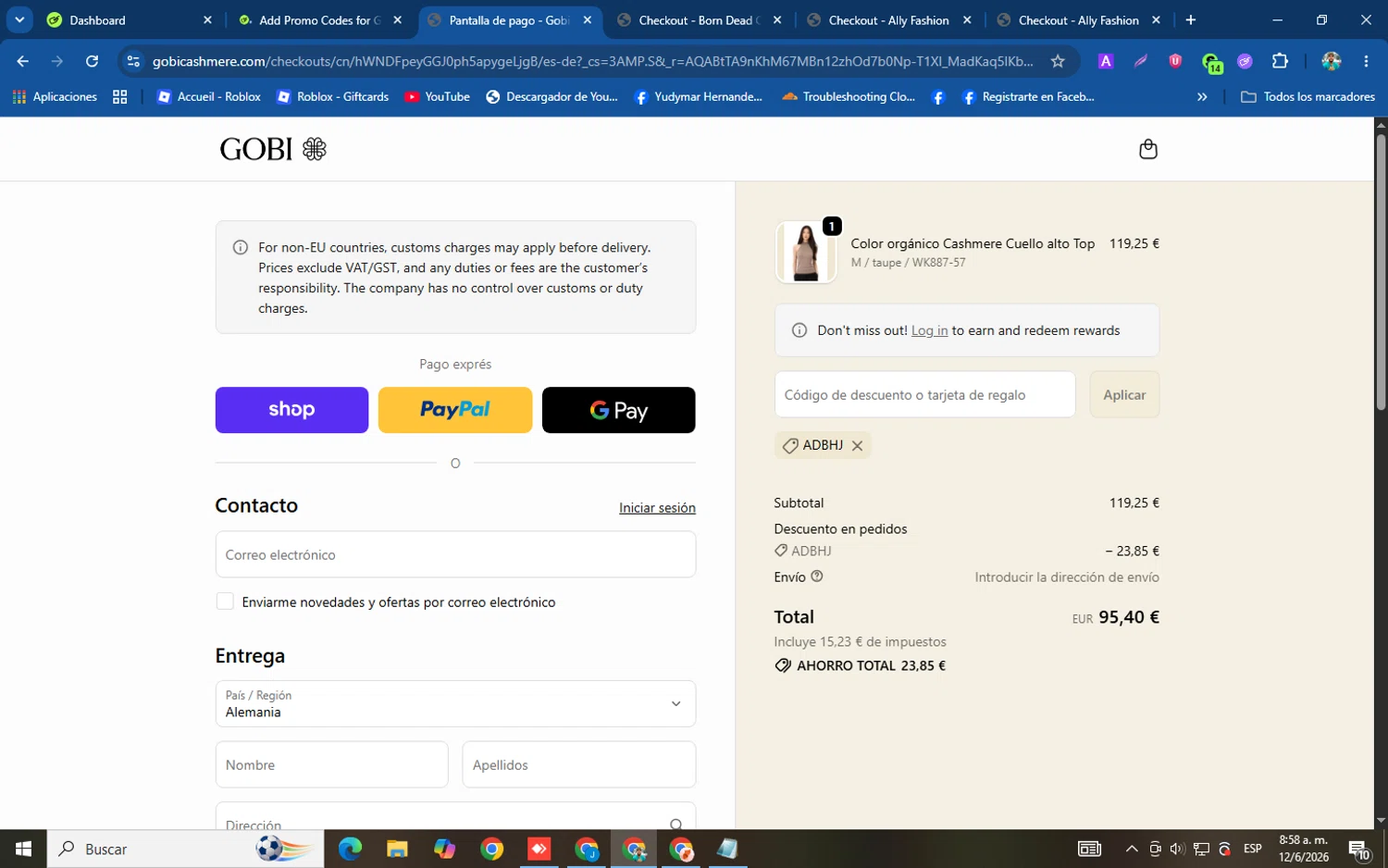The image size is (1388, 868).
Task: Open the browser extensions puzzle icon
Action: pyautogui.click(x=1280, y=61)
